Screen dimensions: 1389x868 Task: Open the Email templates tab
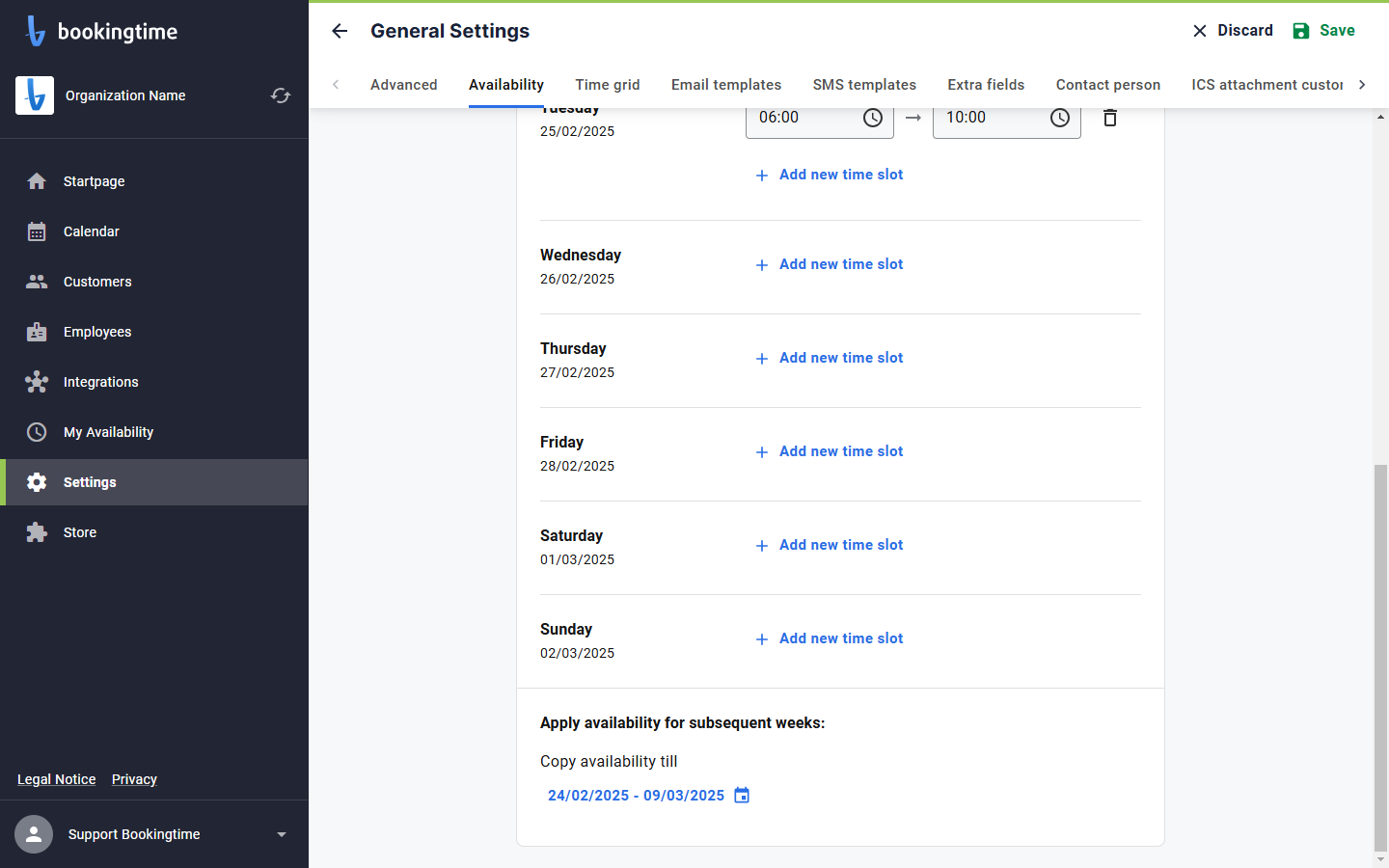pyautogui.click(x=726, y=85)
